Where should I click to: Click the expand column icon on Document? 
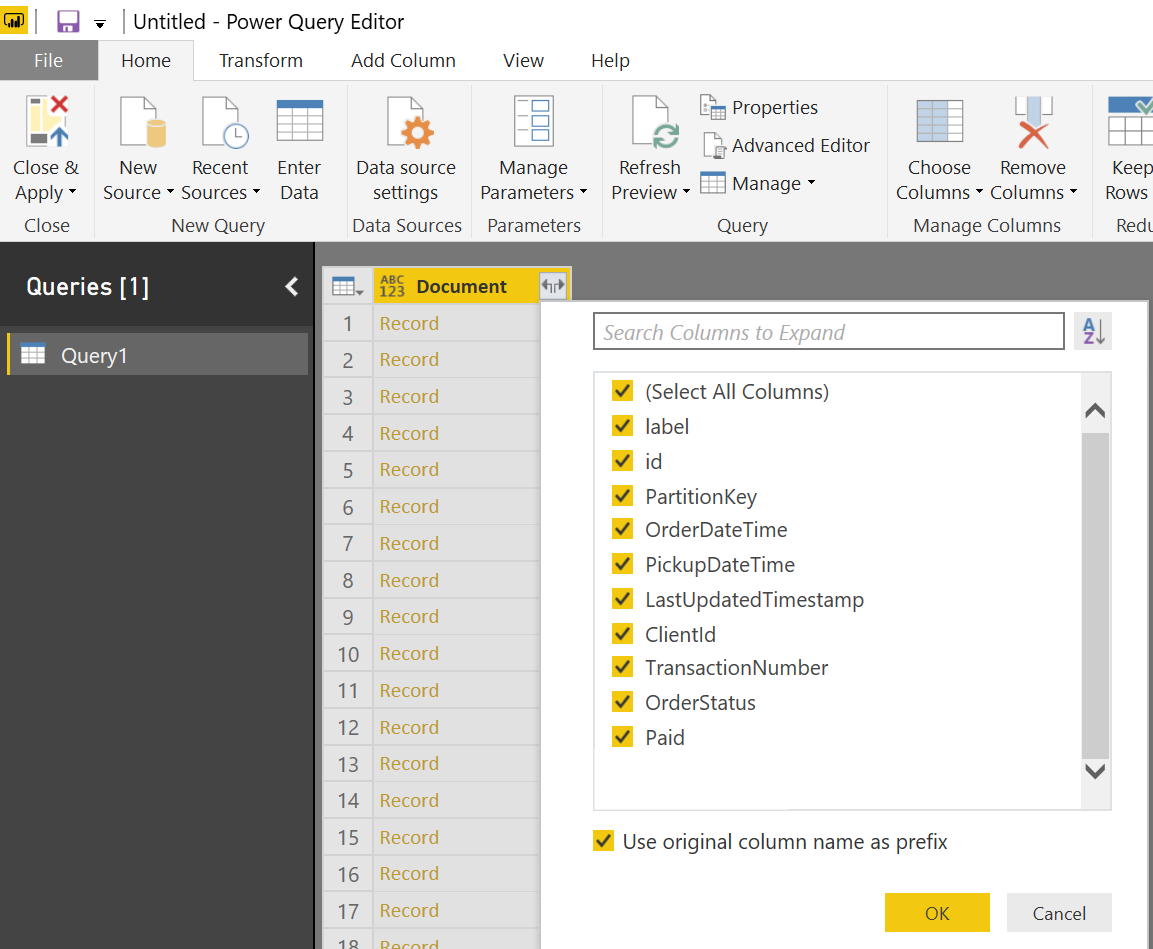click(553, 285)
